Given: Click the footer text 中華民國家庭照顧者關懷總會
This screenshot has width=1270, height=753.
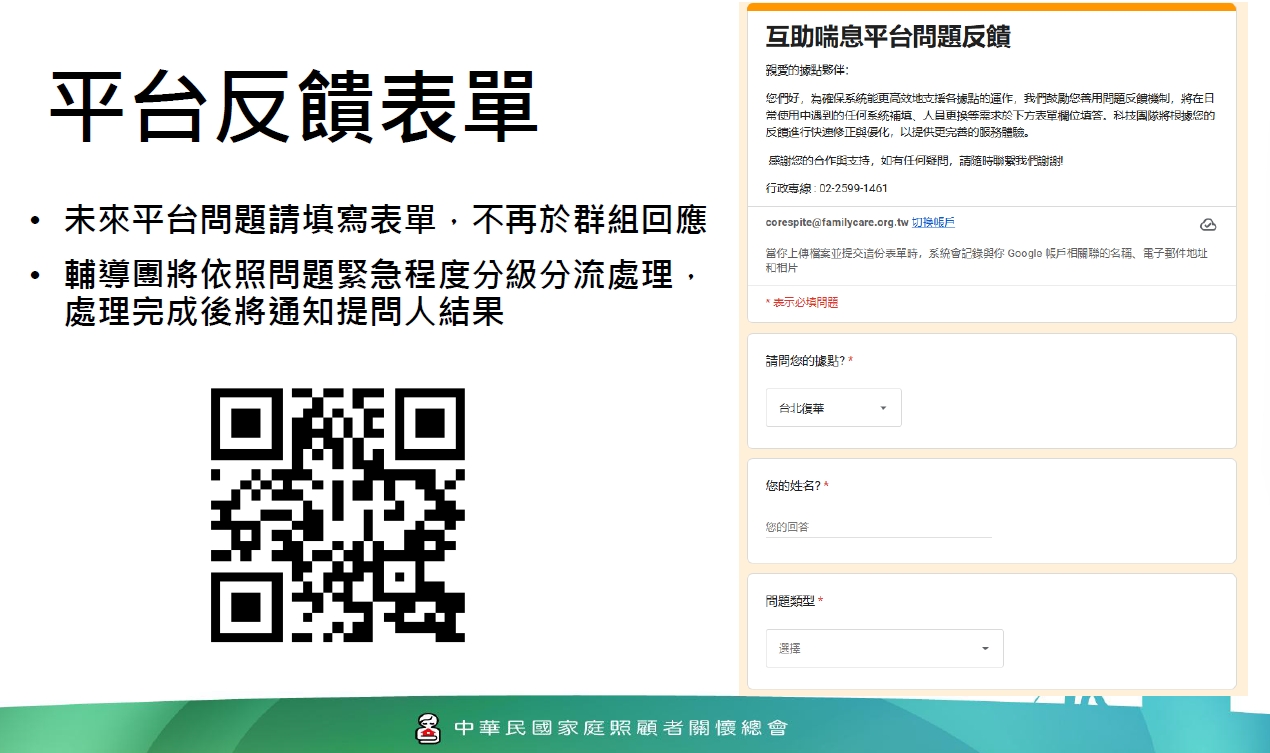Looking at the screenshot, I should point(619,728).
